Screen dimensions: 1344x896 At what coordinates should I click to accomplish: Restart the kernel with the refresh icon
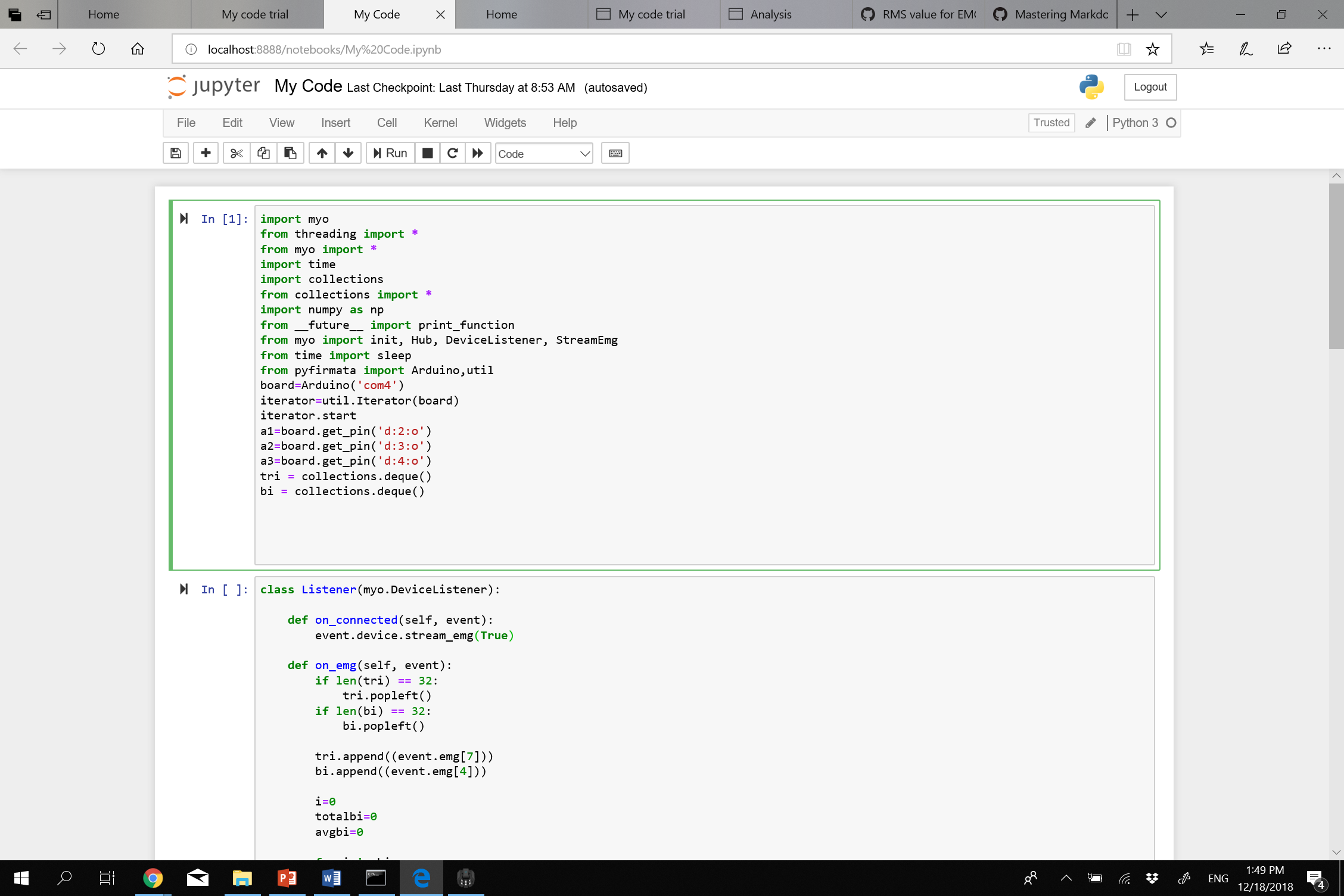452,153
